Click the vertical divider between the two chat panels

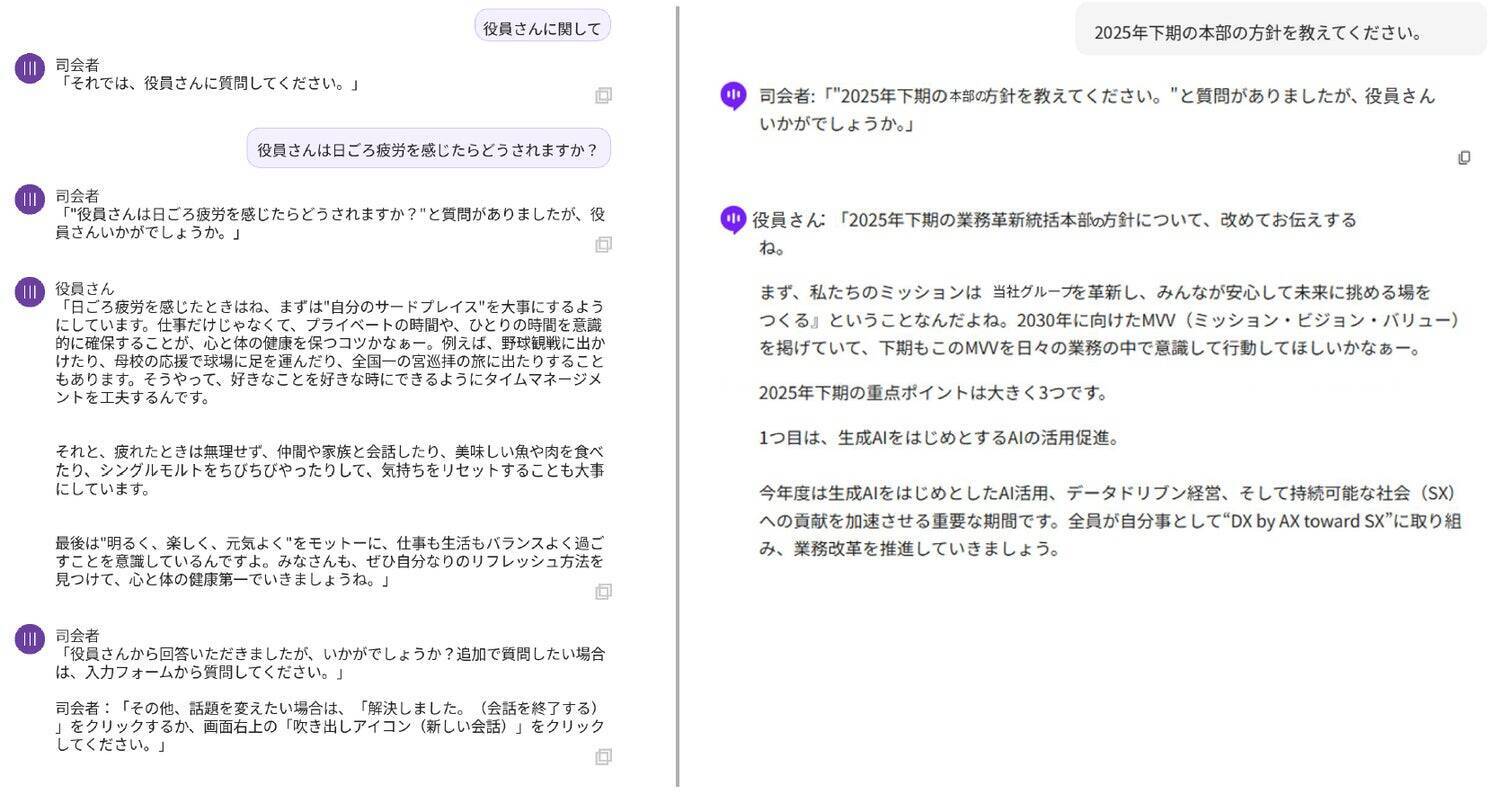tap(680, 400)
